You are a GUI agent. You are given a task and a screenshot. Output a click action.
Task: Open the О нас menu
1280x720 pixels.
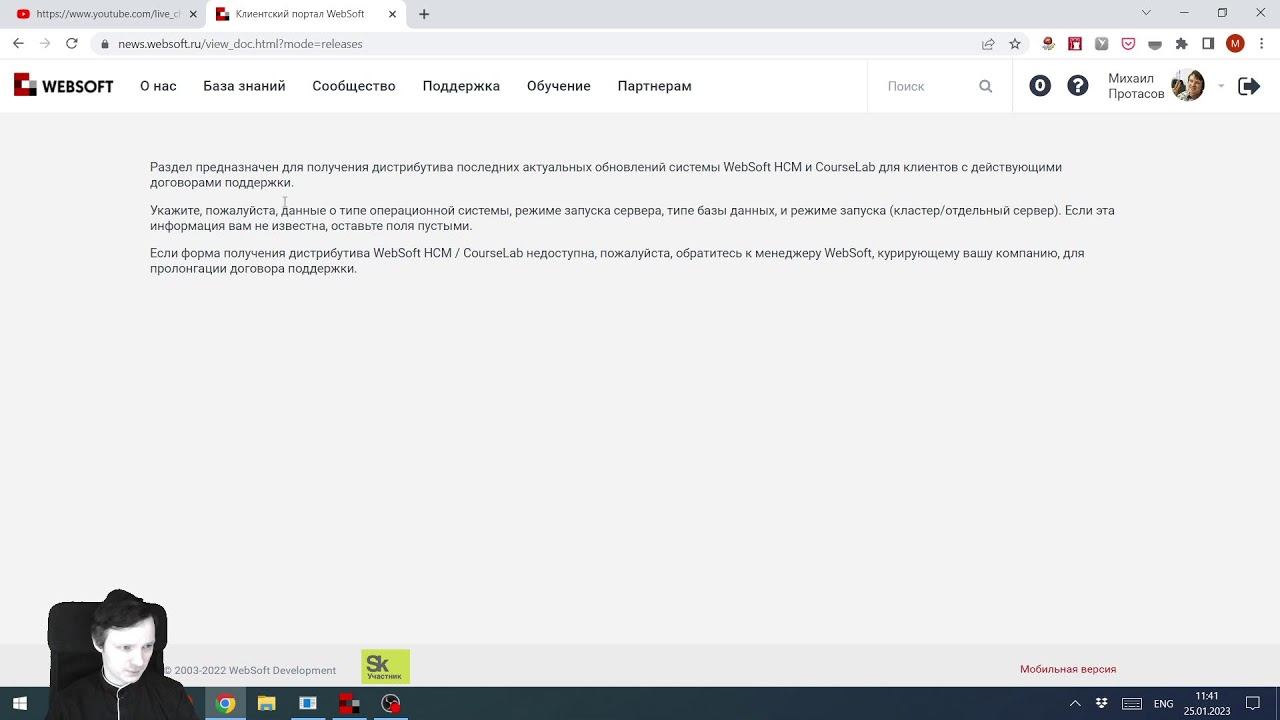(x=158, y=86)
